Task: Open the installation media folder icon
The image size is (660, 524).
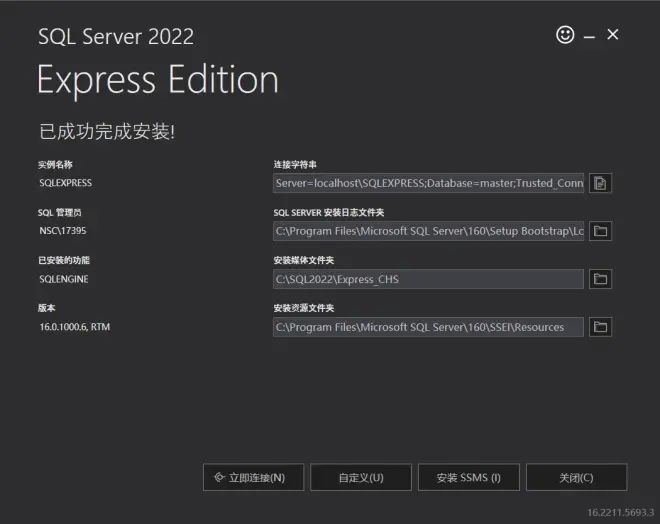Action: [x=600, y=279]
